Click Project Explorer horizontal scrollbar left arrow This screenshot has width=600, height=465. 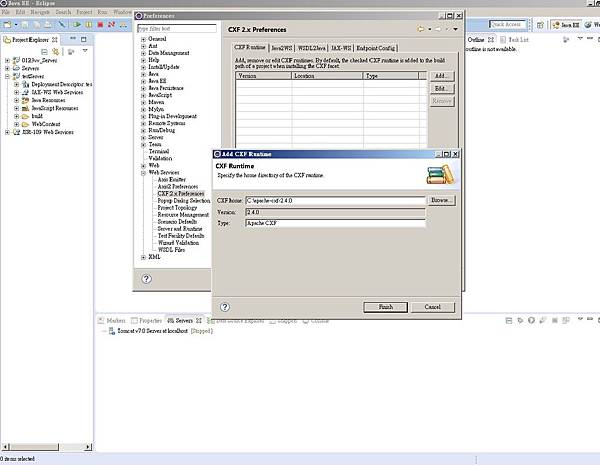pyautogui.click(x=5, y=447)
